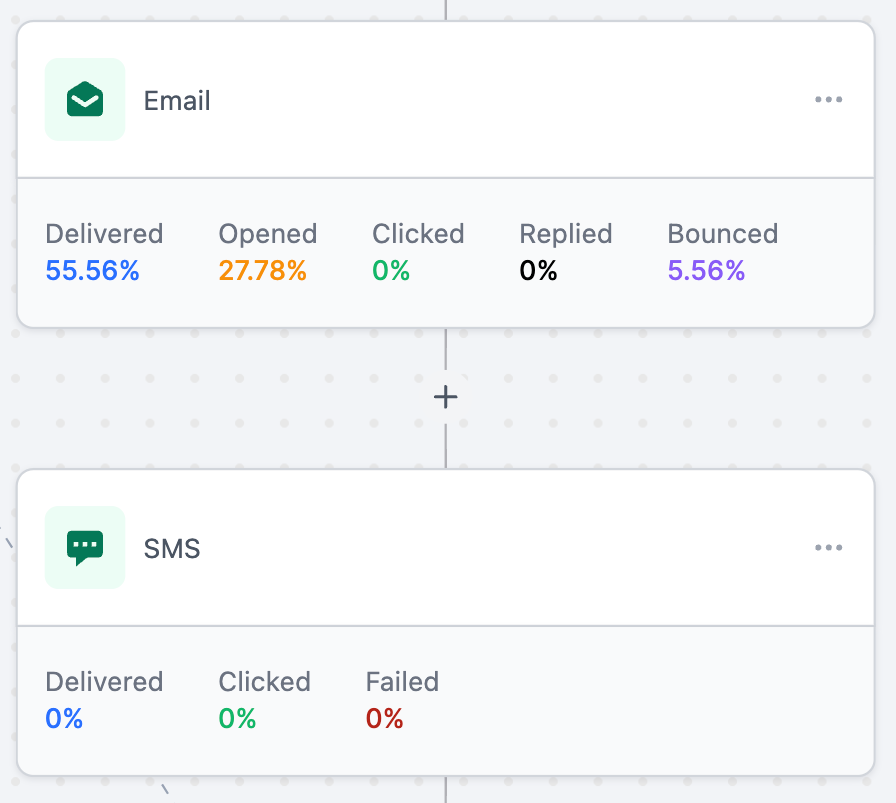Click the Delivered metric on the SMS step
This screenshot has width=896, height=803.
(x=104, y=698)
